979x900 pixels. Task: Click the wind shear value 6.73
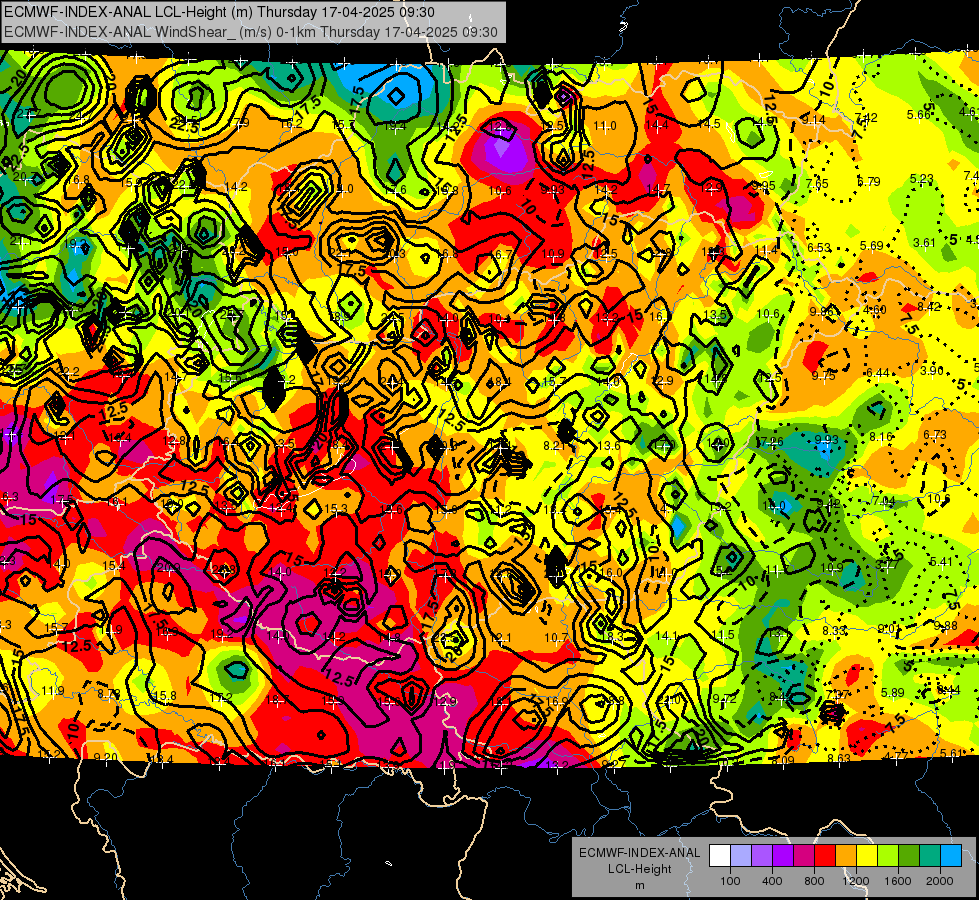point(935,434)
